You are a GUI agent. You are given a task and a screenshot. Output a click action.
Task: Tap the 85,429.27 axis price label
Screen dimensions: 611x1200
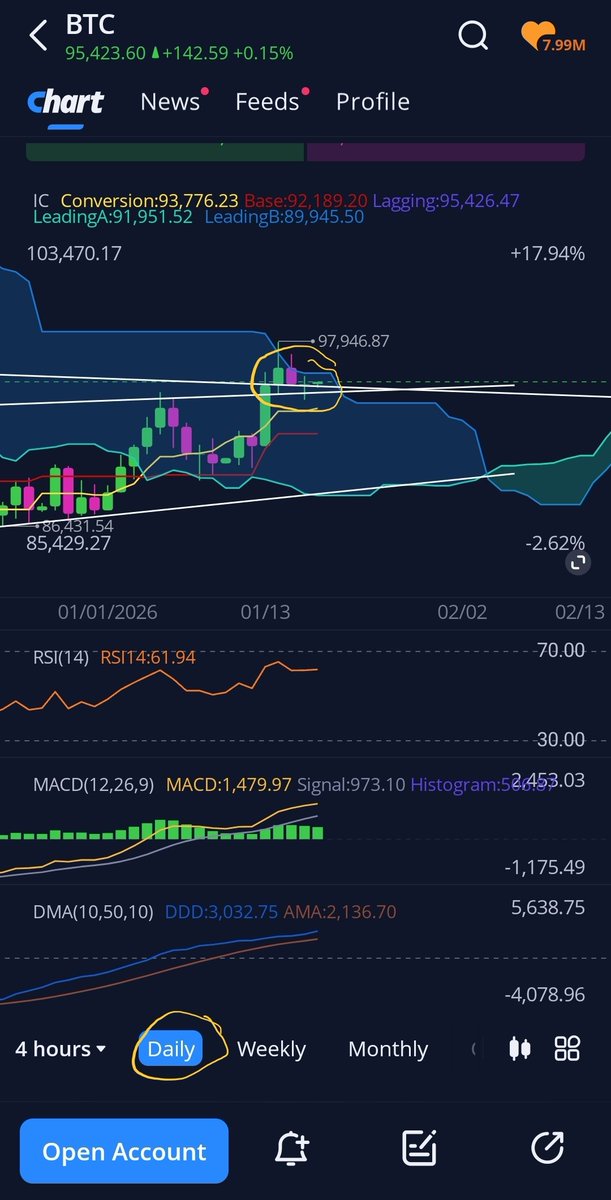pyautogui.click(x=68, y=543)
